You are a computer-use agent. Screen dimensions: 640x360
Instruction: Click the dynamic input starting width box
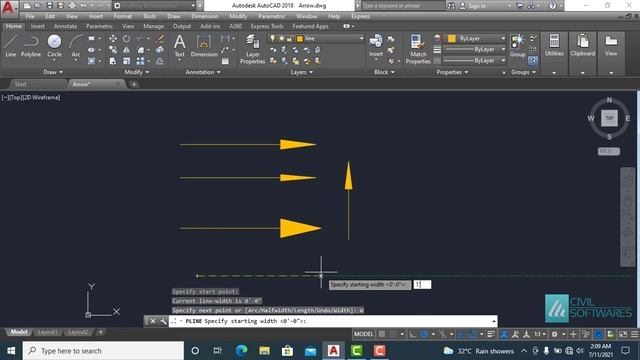pyautogui.click(x=422, y=284)
